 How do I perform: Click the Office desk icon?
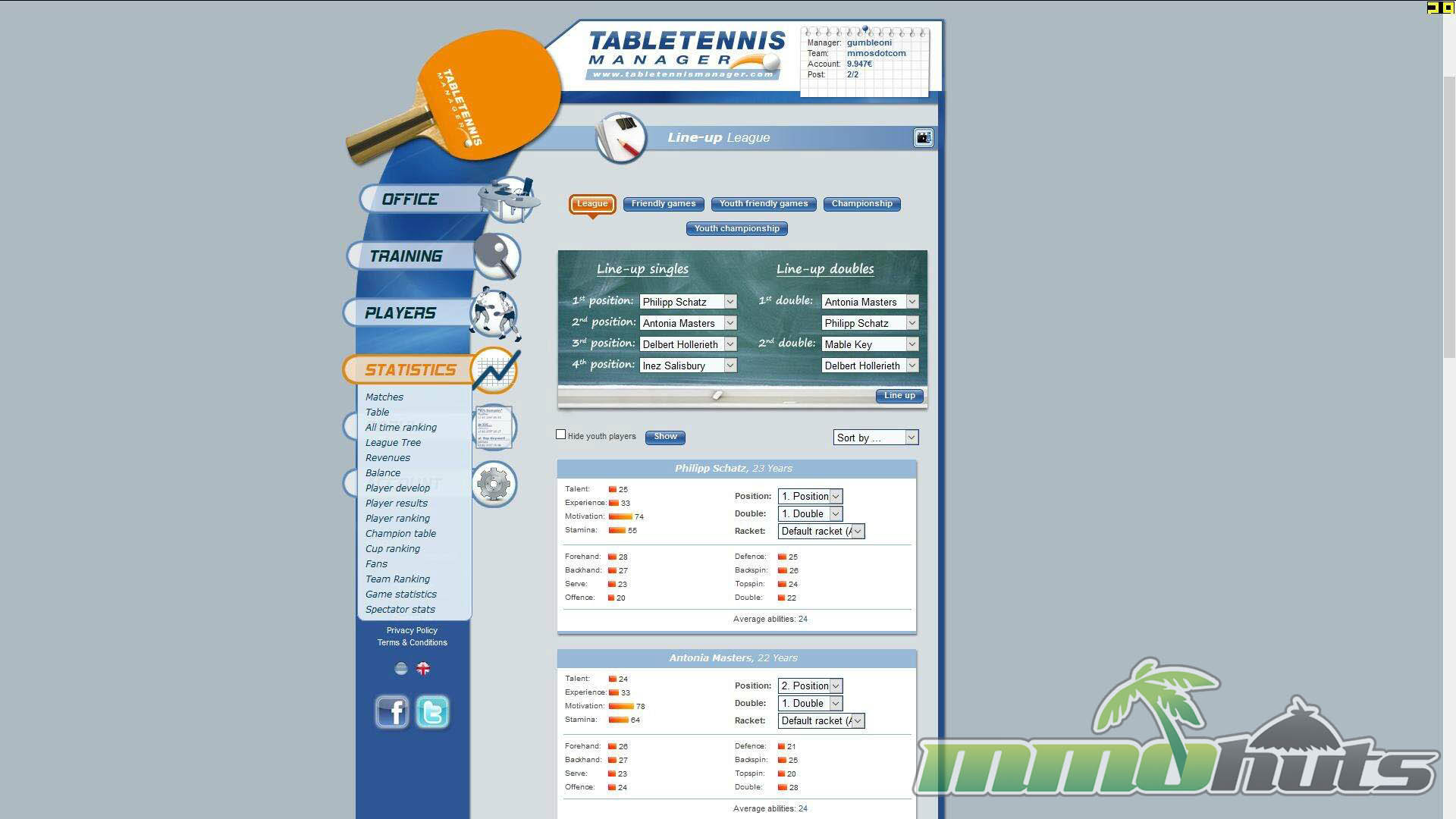click(509, 199)
